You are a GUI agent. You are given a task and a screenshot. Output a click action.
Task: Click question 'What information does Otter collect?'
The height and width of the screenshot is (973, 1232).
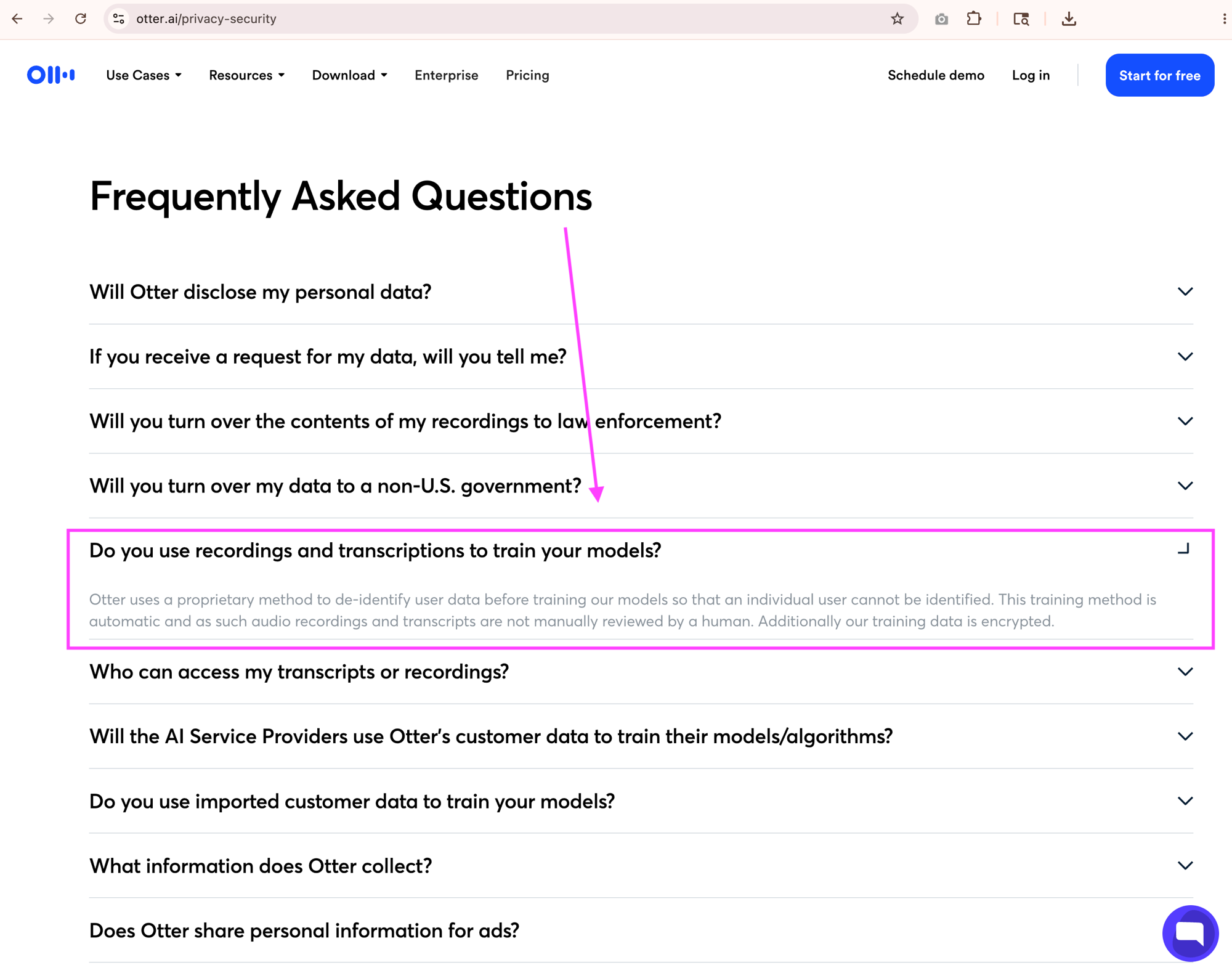261,866
